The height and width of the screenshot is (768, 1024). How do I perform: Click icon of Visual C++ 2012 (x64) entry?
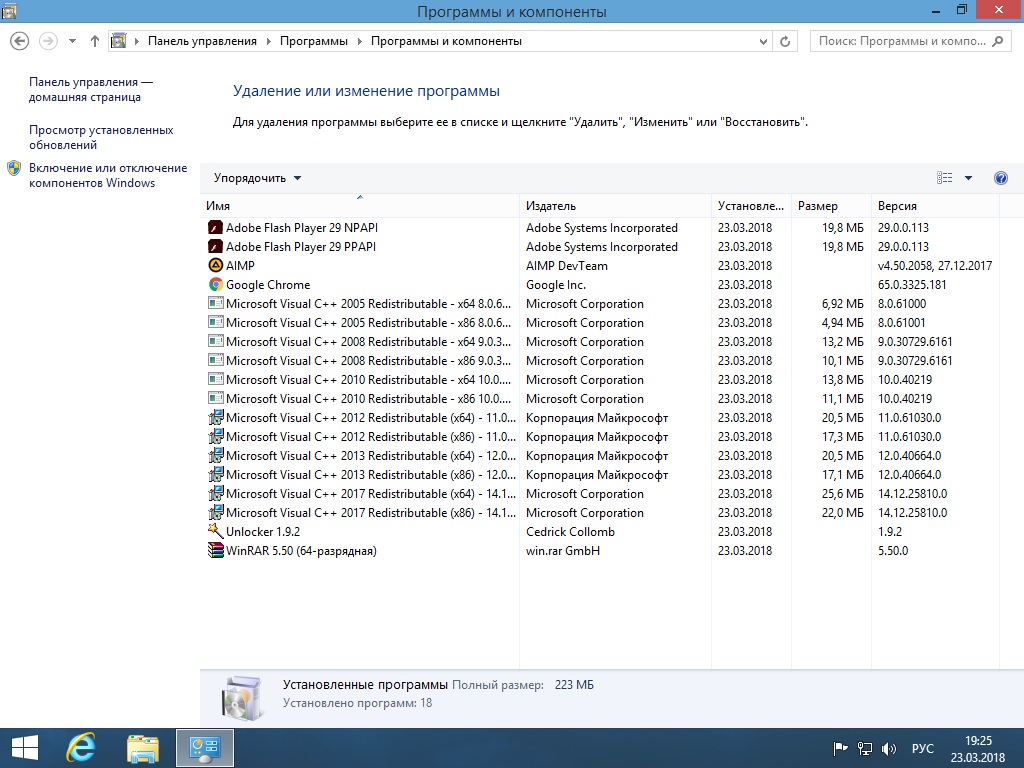[x=216, y=417]
